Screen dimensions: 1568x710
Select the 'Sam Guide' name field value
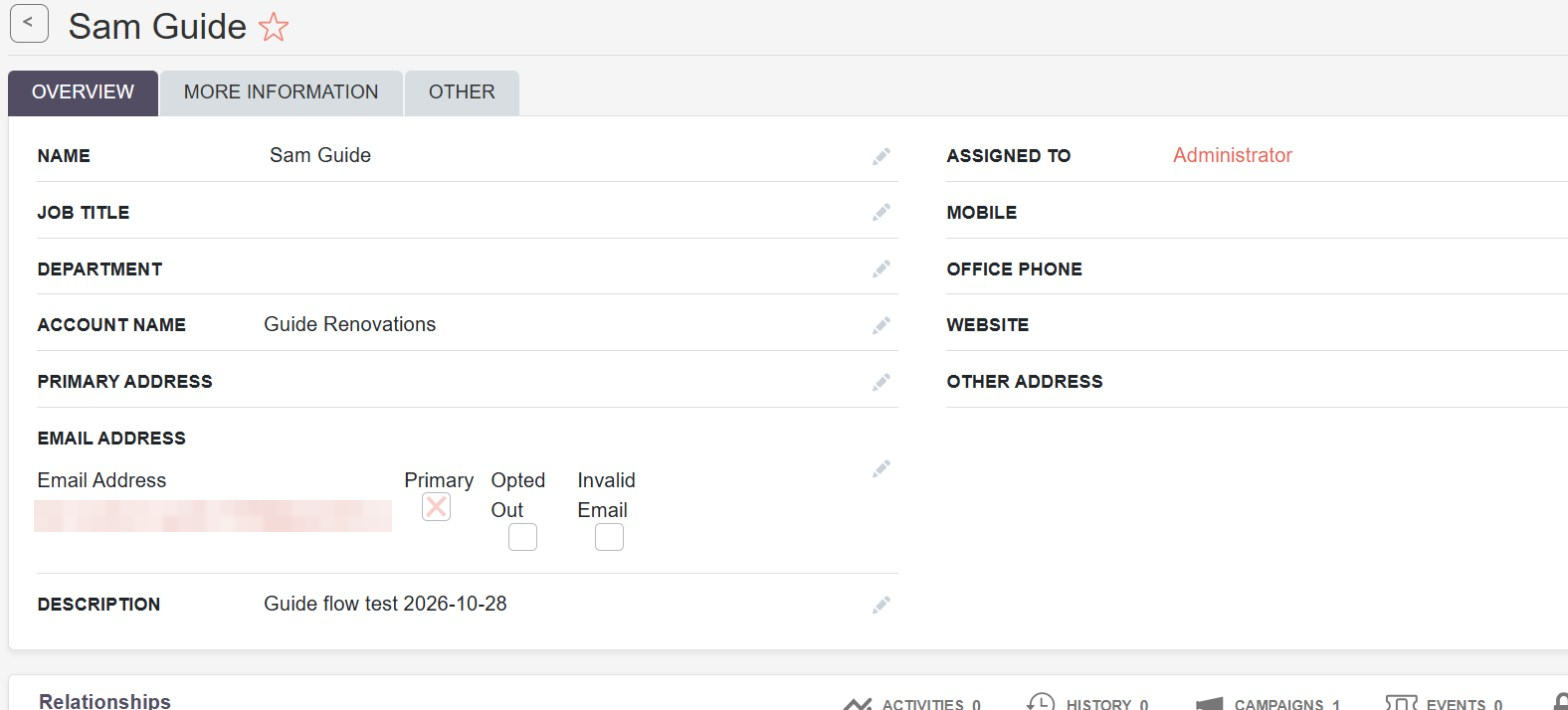tap(320, 155)
